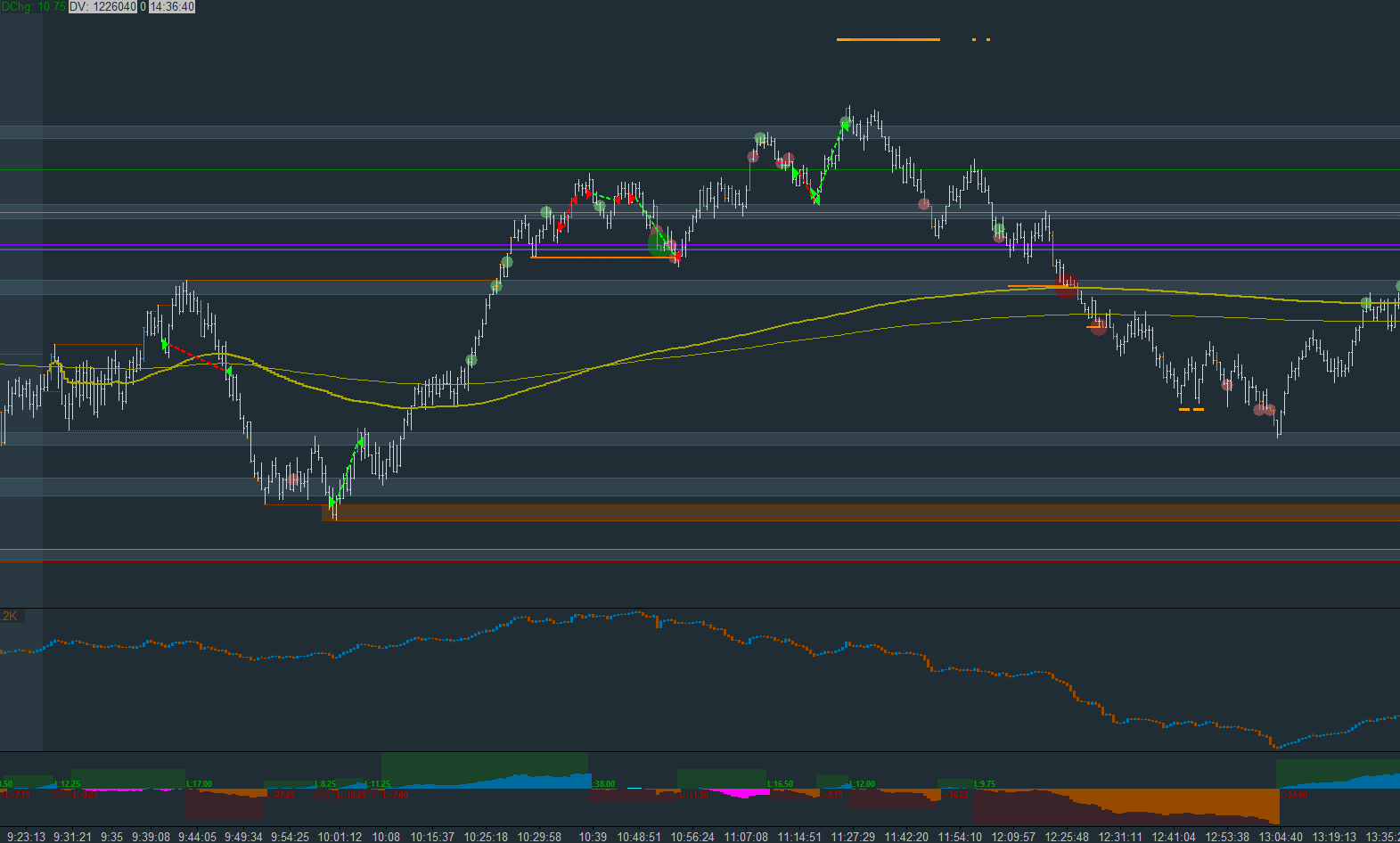This screenshot has height=843, width=1400.
Task: Click the DChg 10.75 readout
Action: coord(33,6)
